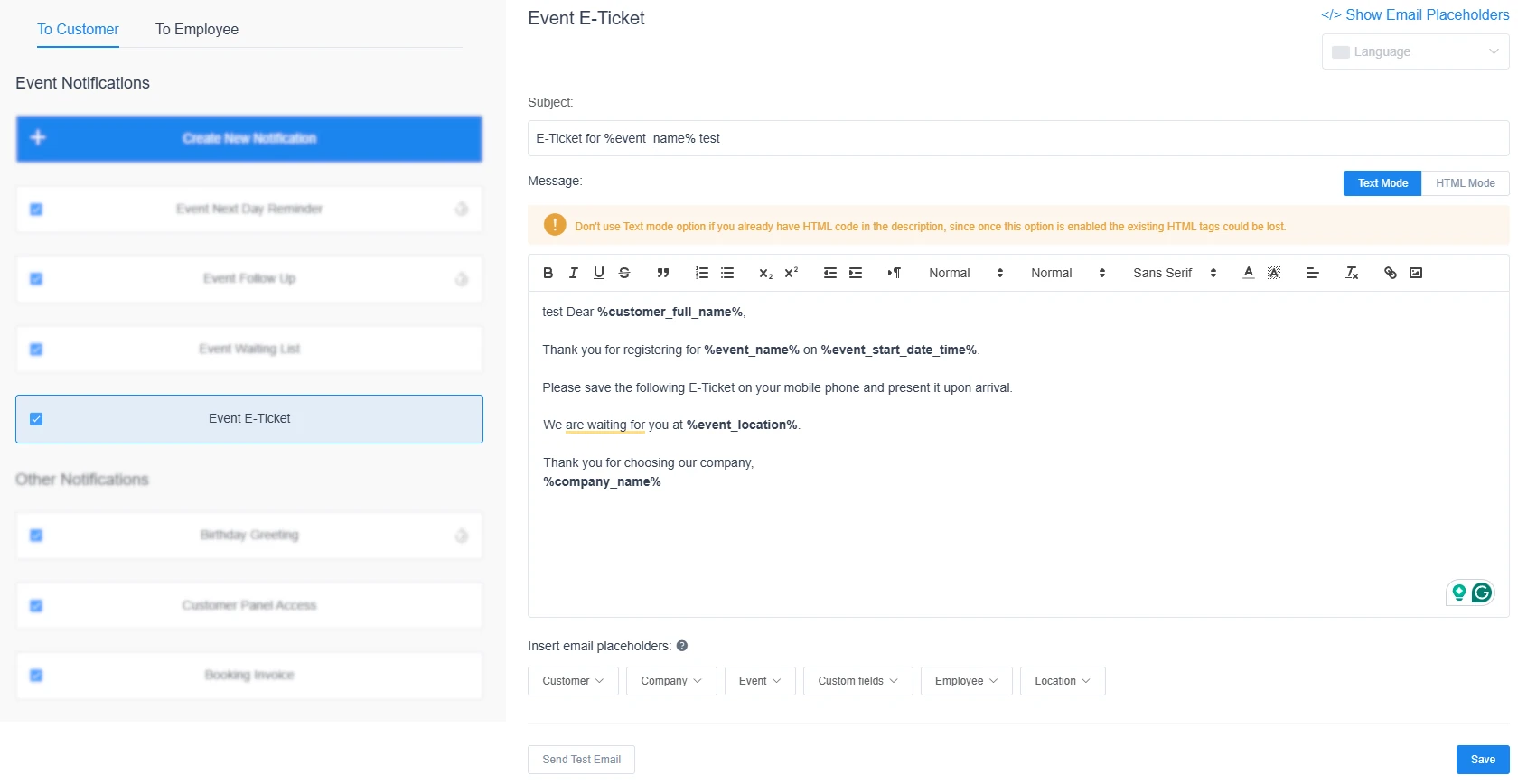Toggle the Event E-Ticket checkbox
The image size is (1527, 784).
pos(36,419)
